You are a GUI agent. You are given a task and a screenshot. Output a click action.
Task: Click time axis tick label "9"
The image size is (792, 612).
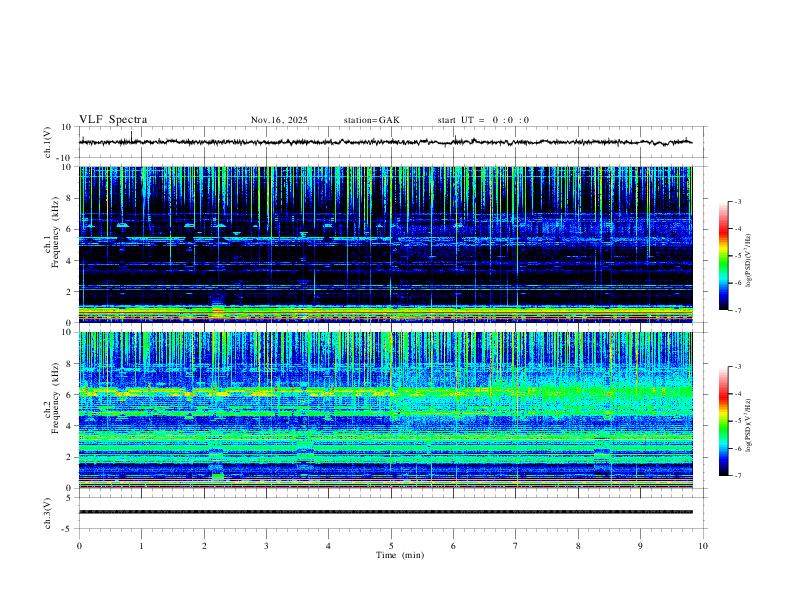click(x=640, y=546)
